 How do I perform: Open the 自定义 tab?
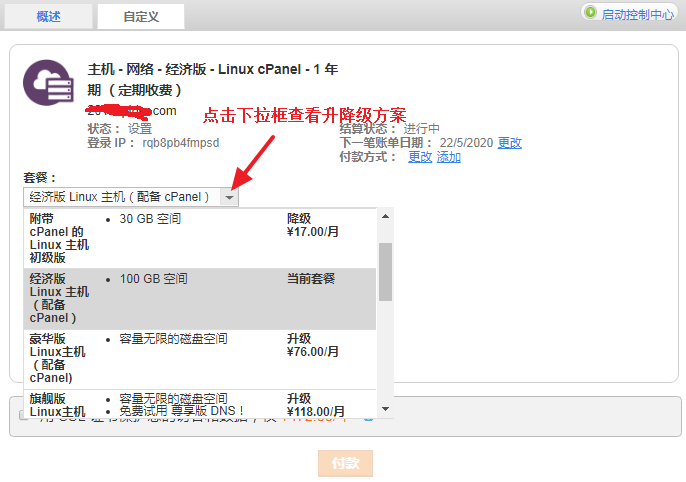click(141, 16)
